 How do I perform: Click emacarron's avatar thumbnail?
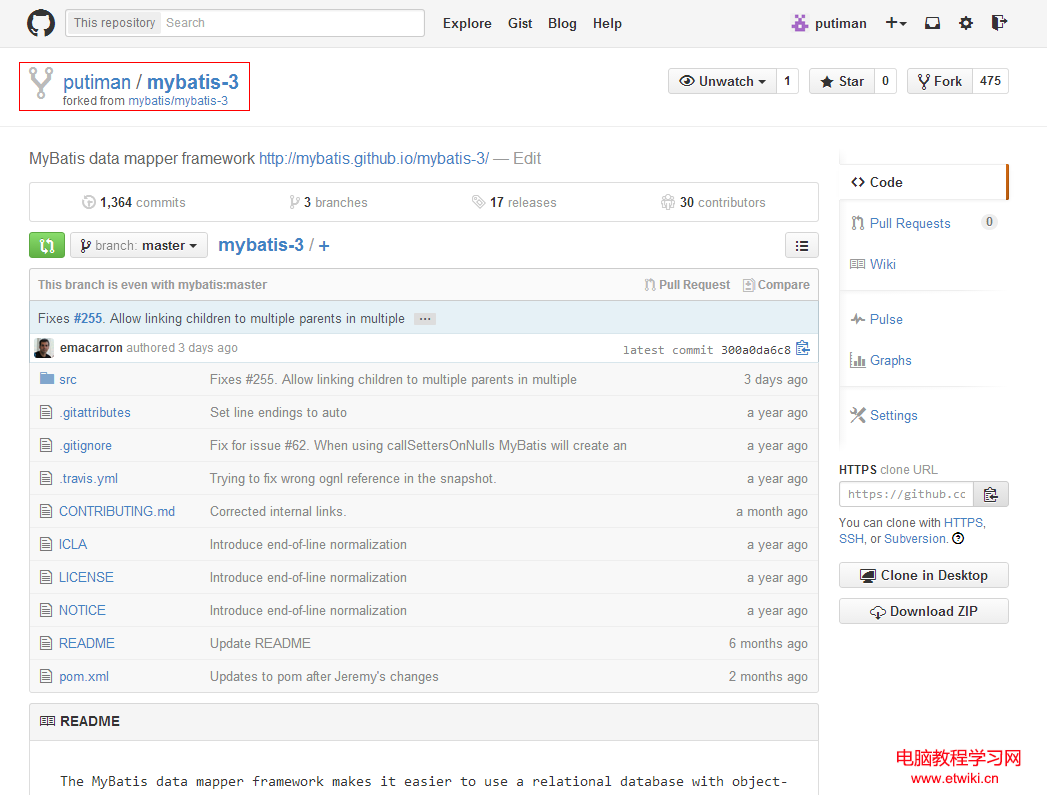[x=44, y=348]
